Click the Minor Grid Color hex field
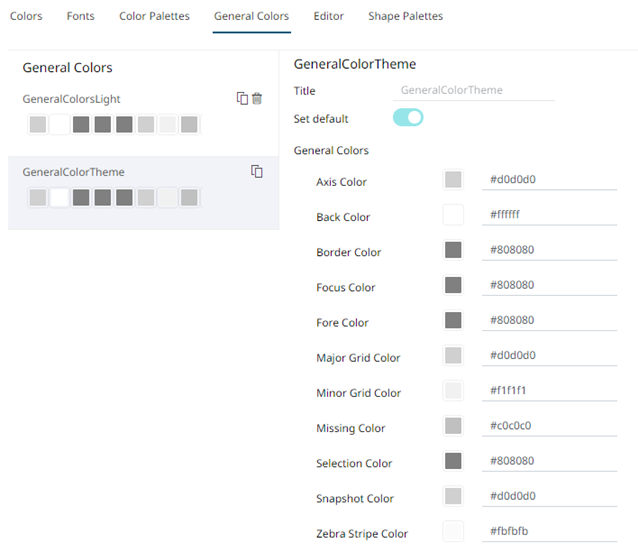 [549, 391]
